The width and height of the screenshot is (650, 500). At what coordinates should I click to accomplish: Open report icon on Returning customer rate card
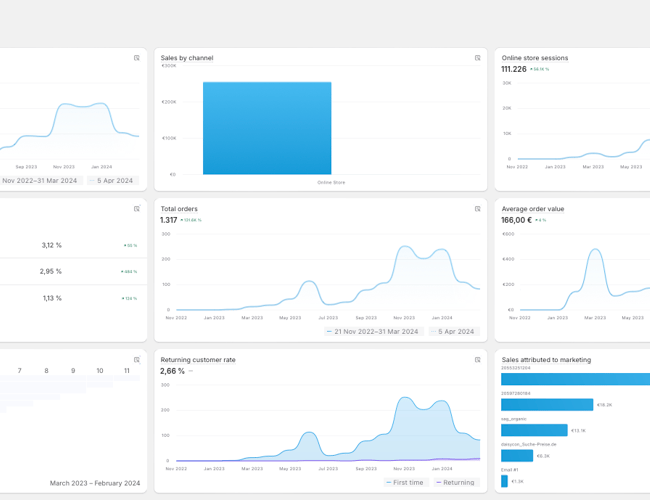[477, 359]
